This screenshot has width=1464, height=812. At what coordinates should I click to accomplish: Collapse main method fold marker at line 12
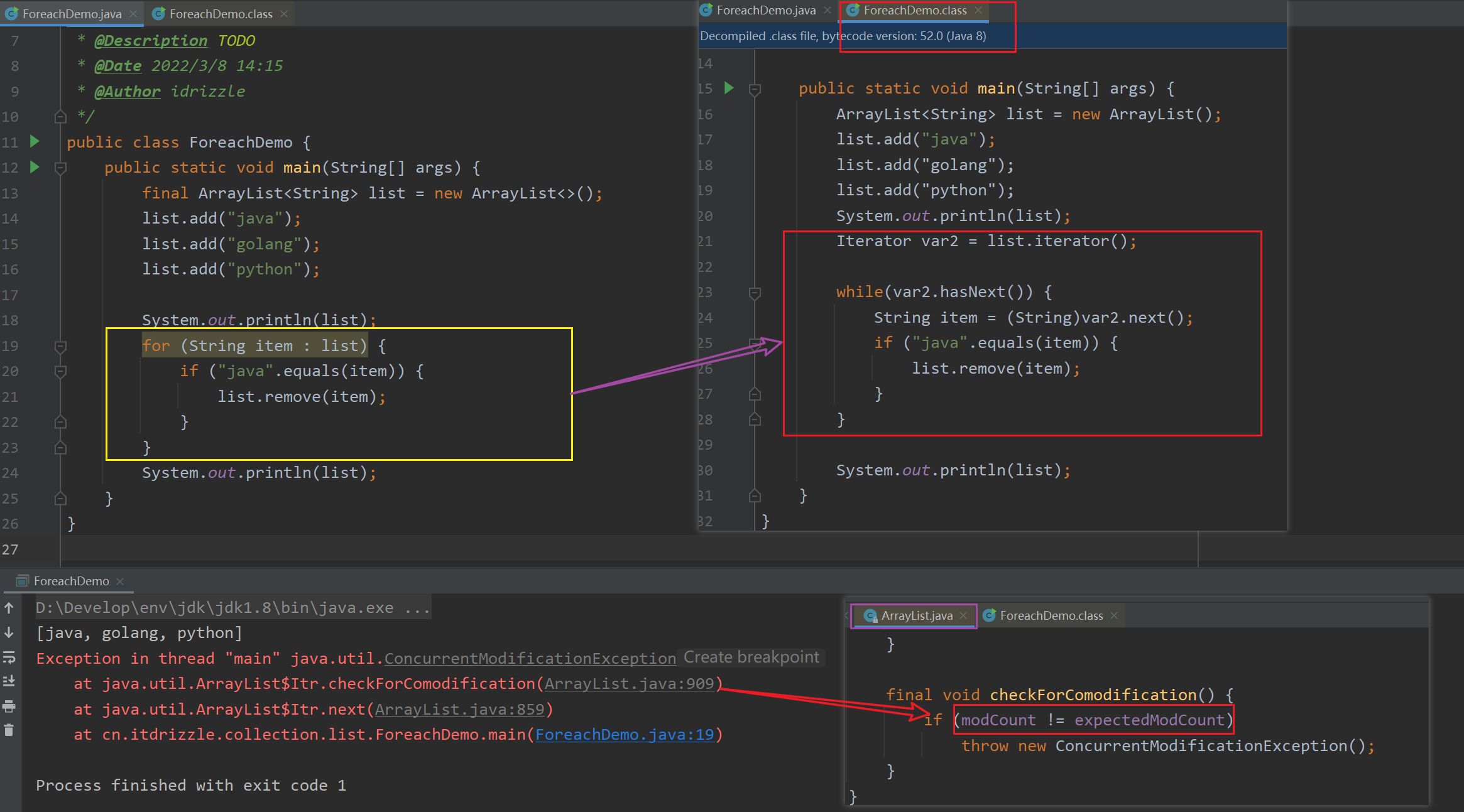[x=60, y=168]
